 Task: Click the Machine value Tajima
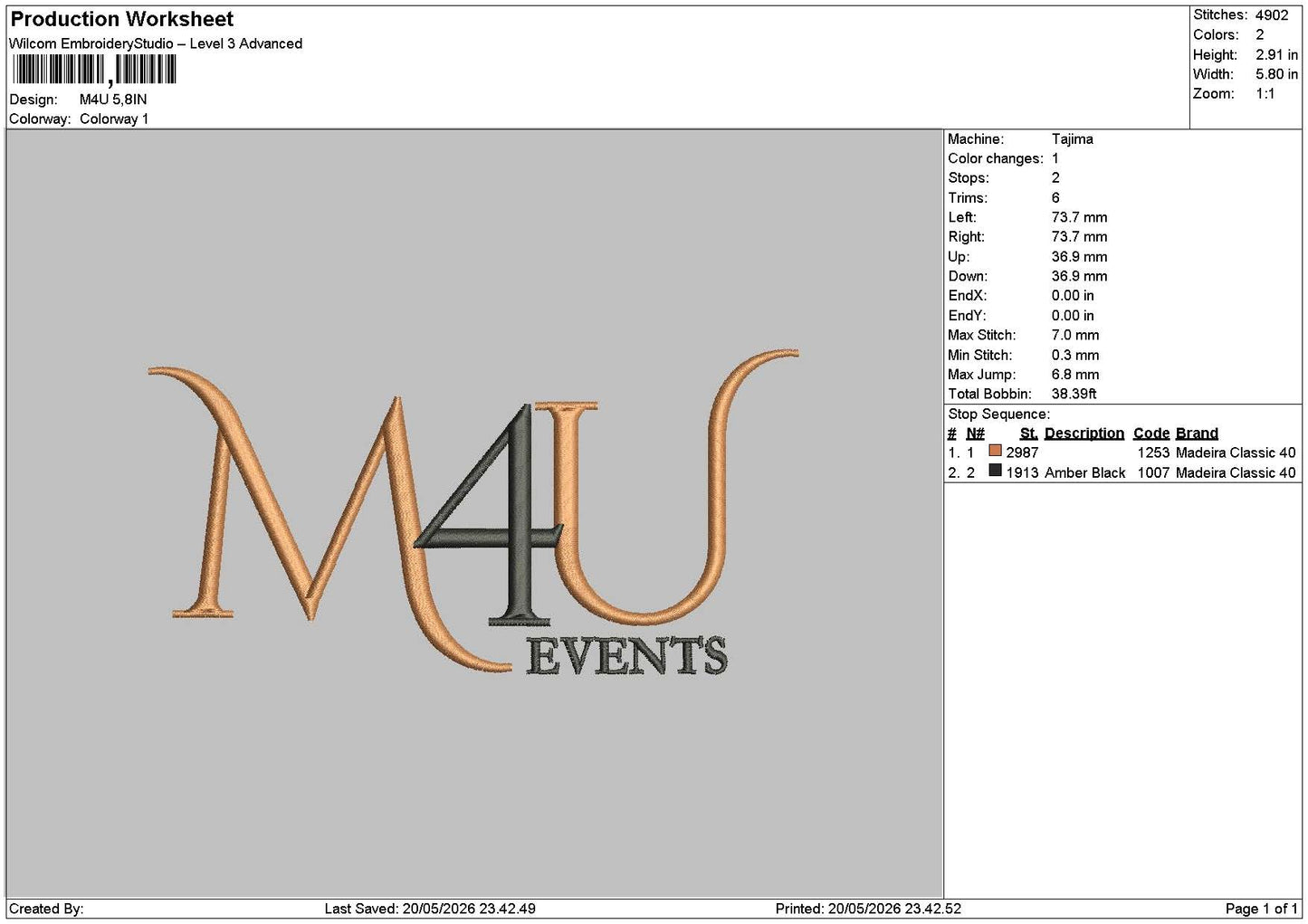pos(1073,139)
